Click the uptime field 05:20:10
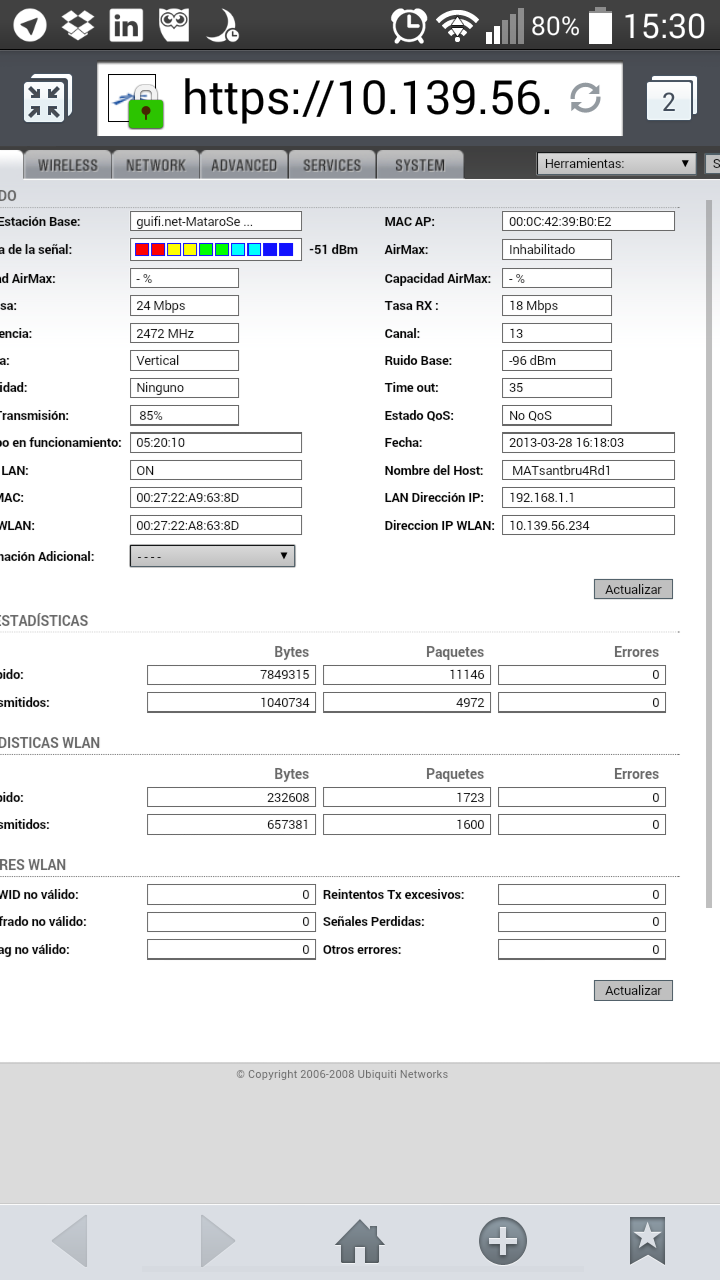 (216, 442)
